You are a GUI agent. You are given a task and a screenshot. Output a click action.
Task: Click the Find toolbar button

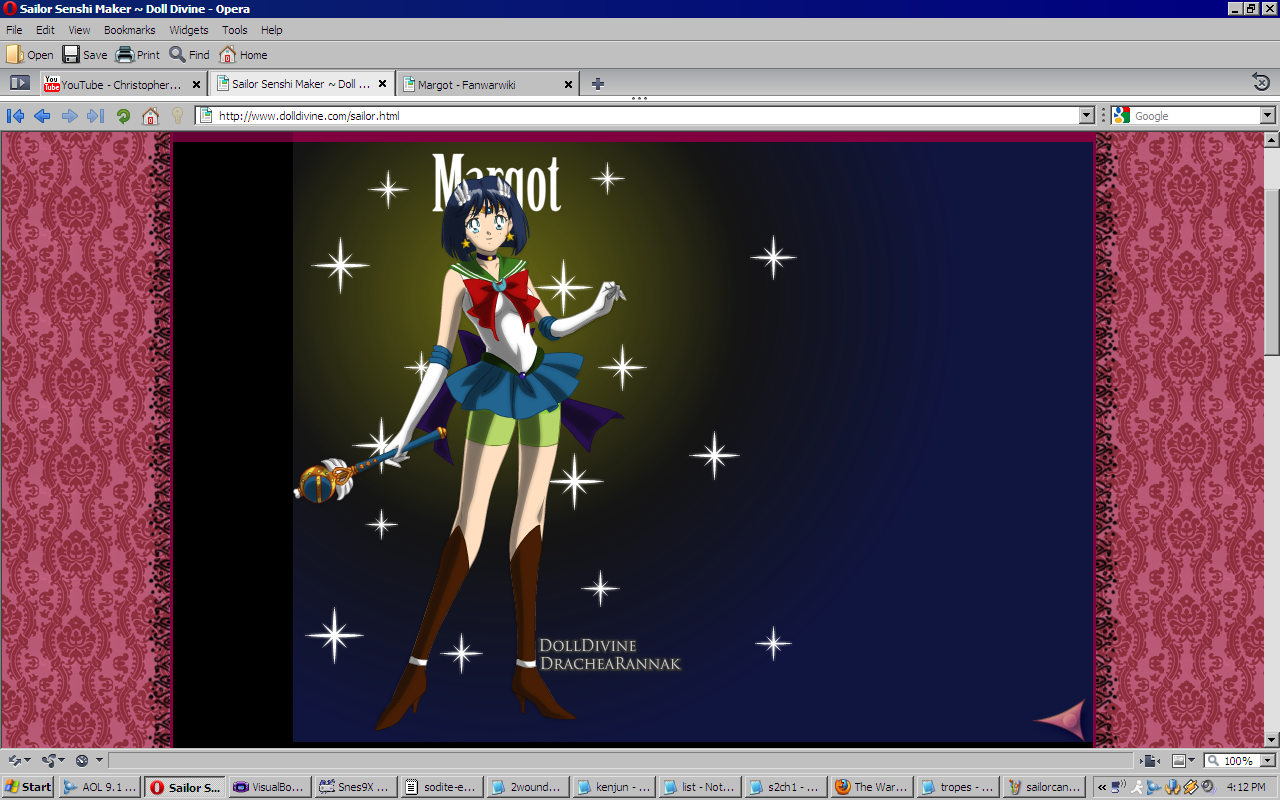pos(189,55)
